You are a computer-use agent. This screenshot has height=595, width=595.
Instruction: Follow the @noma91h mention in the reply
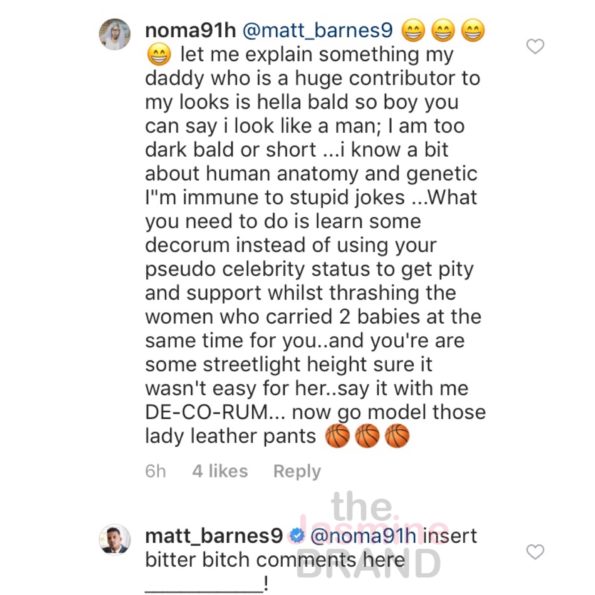click(363, 536)
